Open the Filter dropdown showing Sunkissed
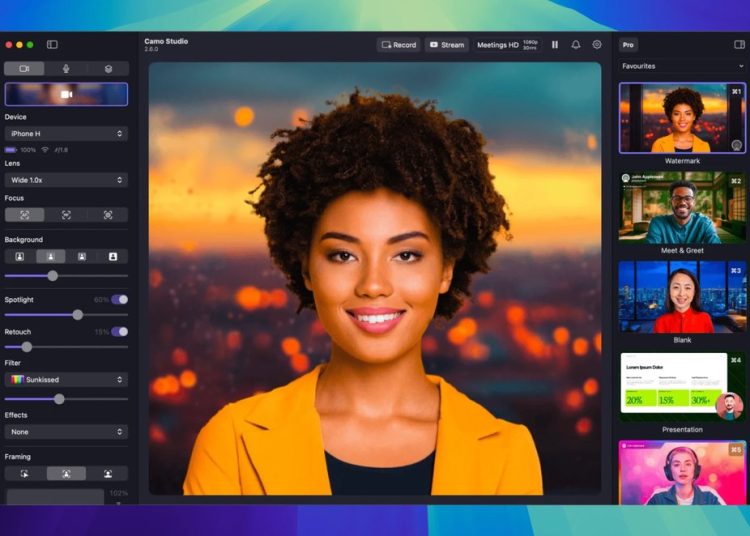The height and width of the screenshot is (536, 750). click(66, 380)
